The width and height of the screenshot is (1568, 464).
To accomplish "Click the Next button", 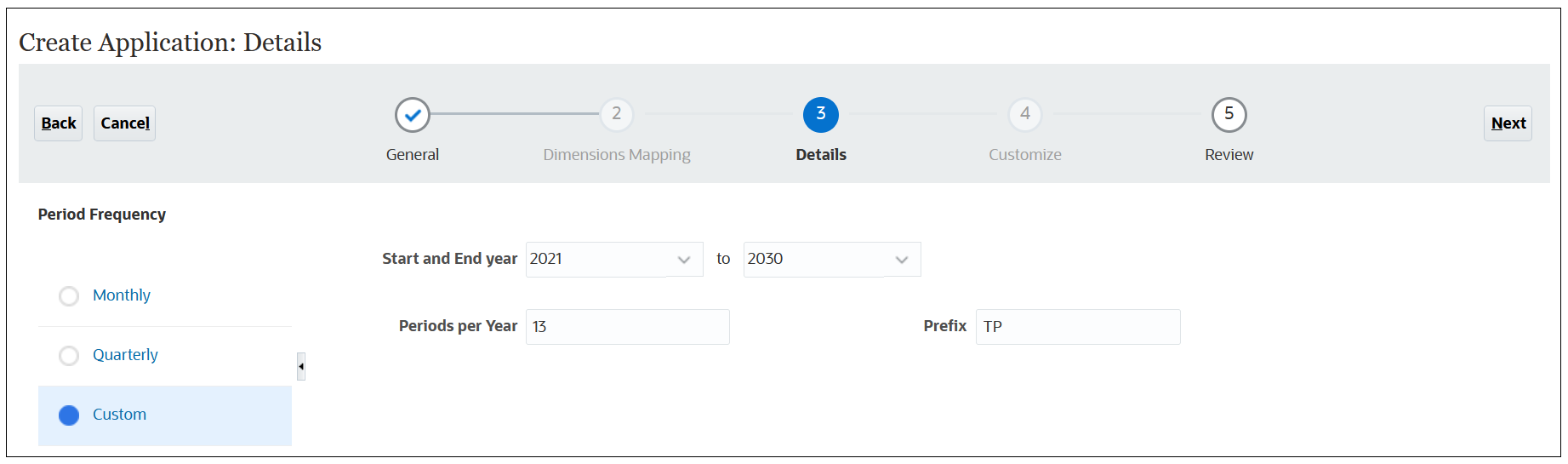I will [x=1508, y=123].
